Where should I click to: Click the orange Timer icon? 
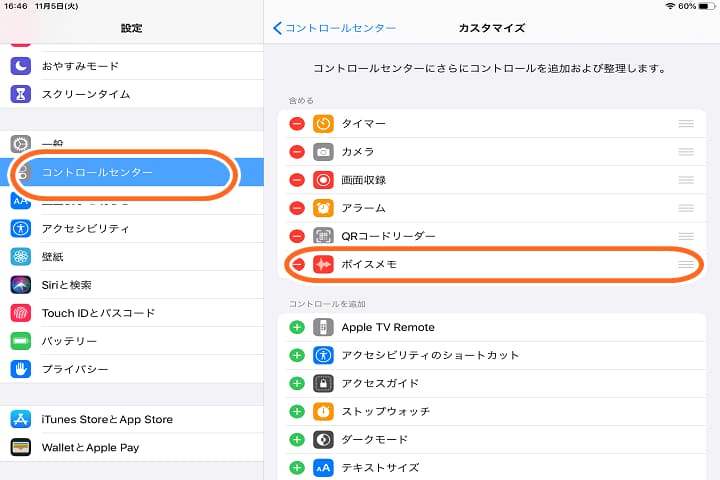click(323, 124)
